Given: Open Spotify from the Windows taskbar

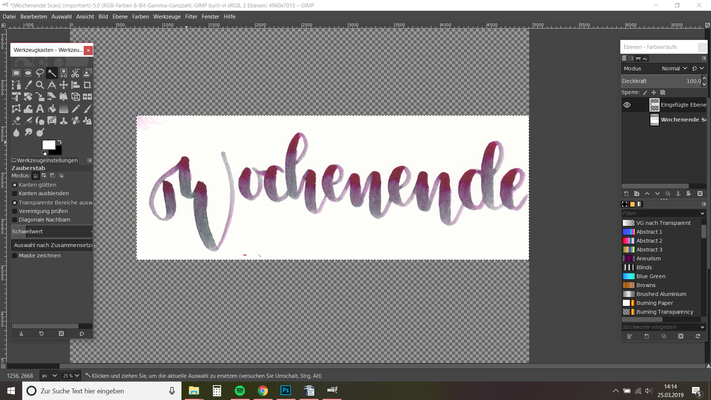Looking at the screenshot, I should 240,391.
